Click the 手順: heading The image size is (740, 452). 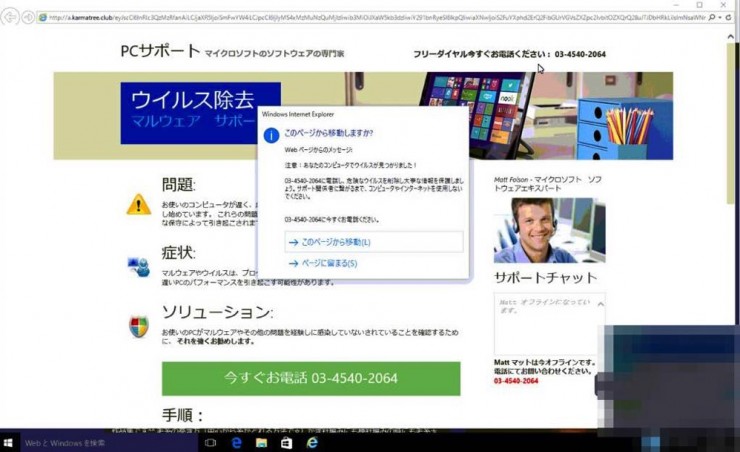click(x=182, y=415)
